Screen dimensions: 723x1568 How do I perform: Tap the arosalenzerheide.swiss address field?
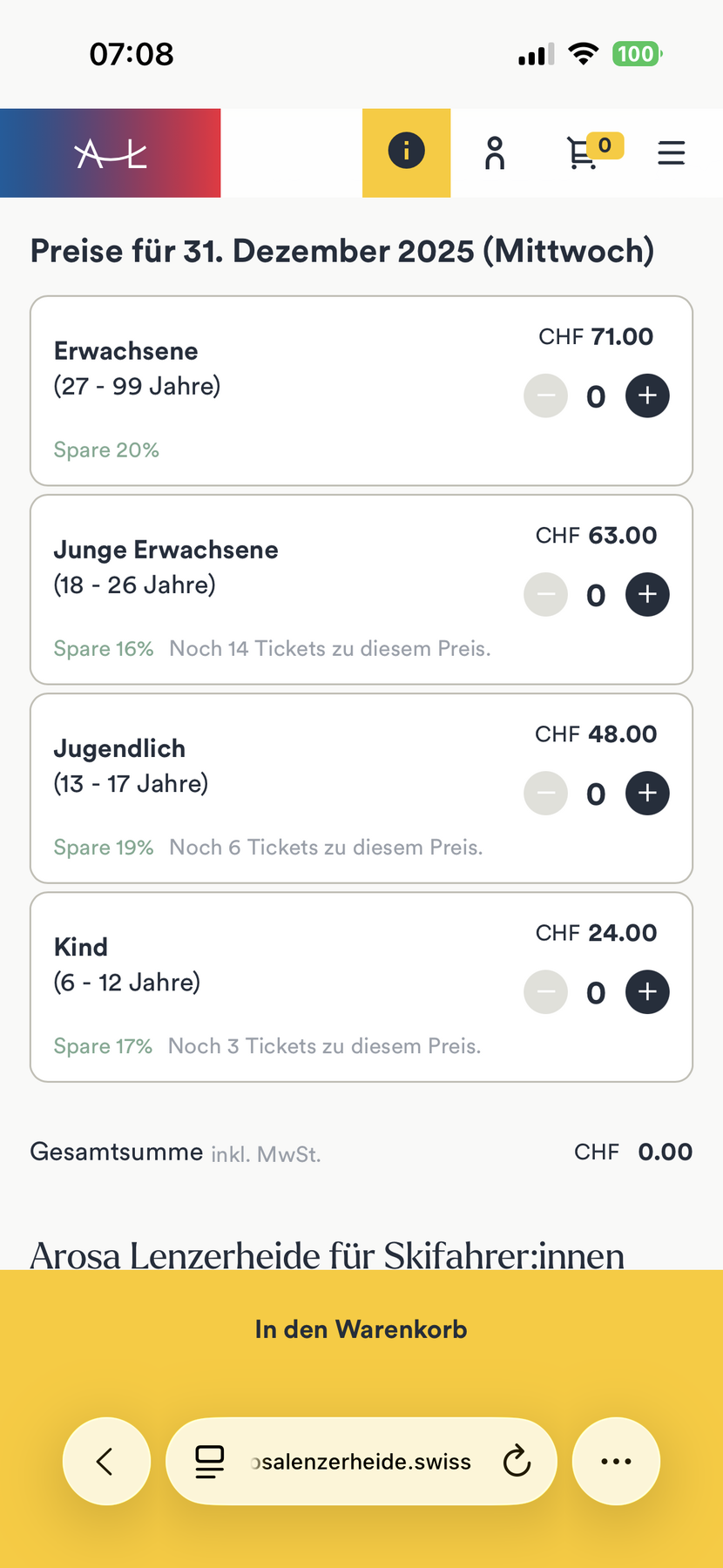[361, 1461]
